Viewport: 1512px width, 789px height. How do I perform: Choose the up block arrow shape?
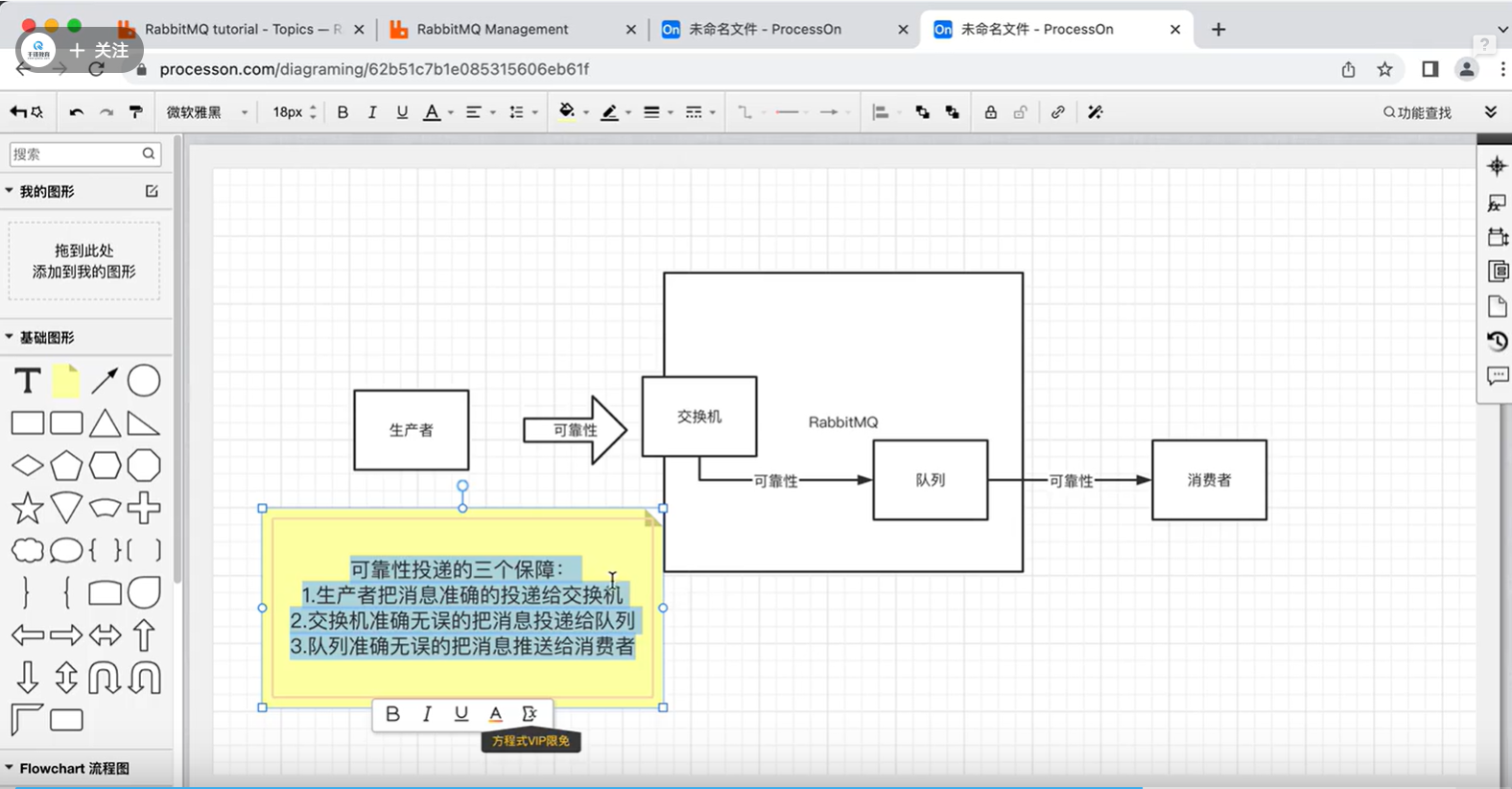coord(144,634)
